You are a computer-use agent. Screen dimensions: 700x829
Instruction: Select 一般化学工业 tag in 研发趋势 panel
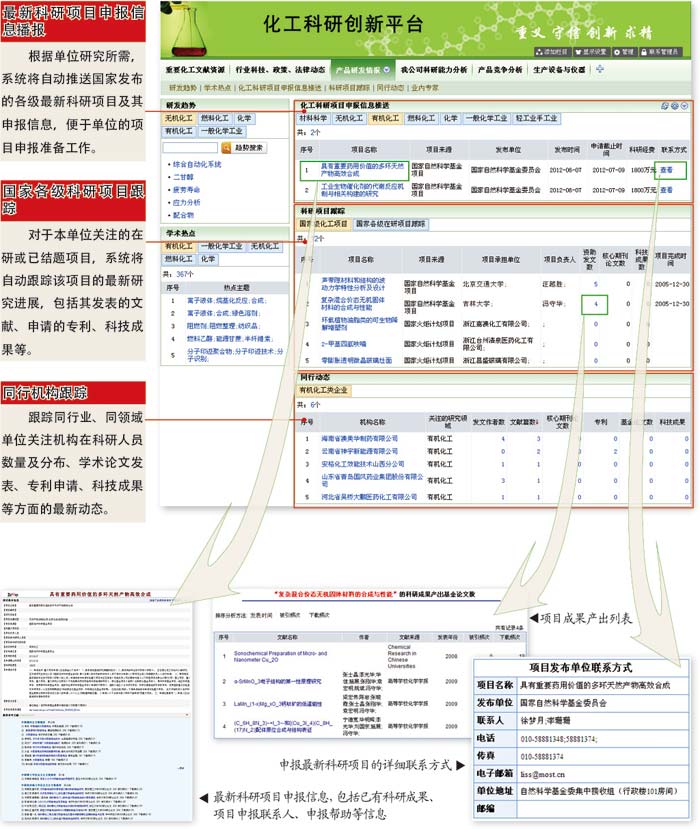tap(221, 131)
